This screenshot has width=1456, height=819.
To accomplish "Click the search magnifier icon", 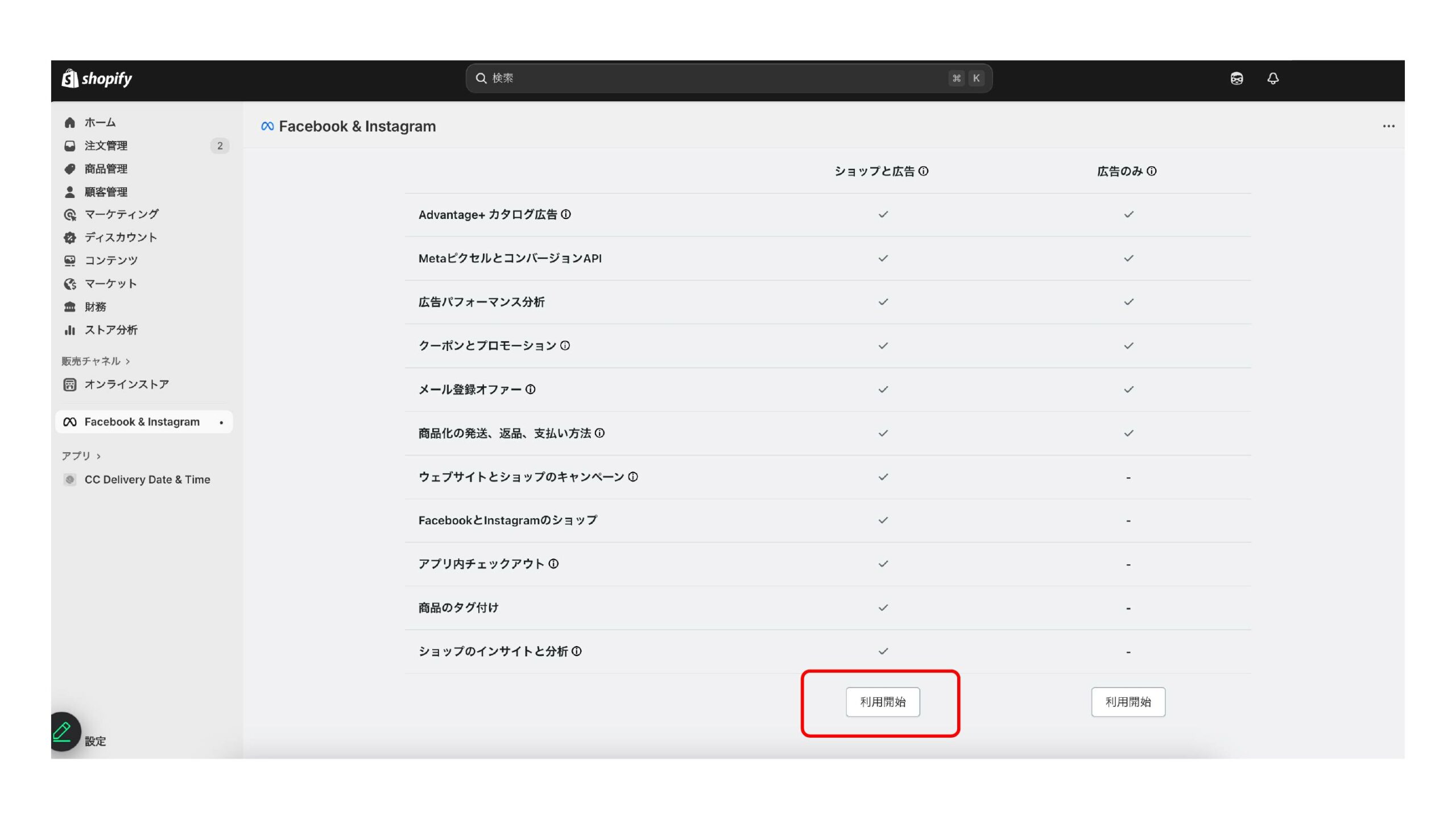I will (x=481, y=78).
